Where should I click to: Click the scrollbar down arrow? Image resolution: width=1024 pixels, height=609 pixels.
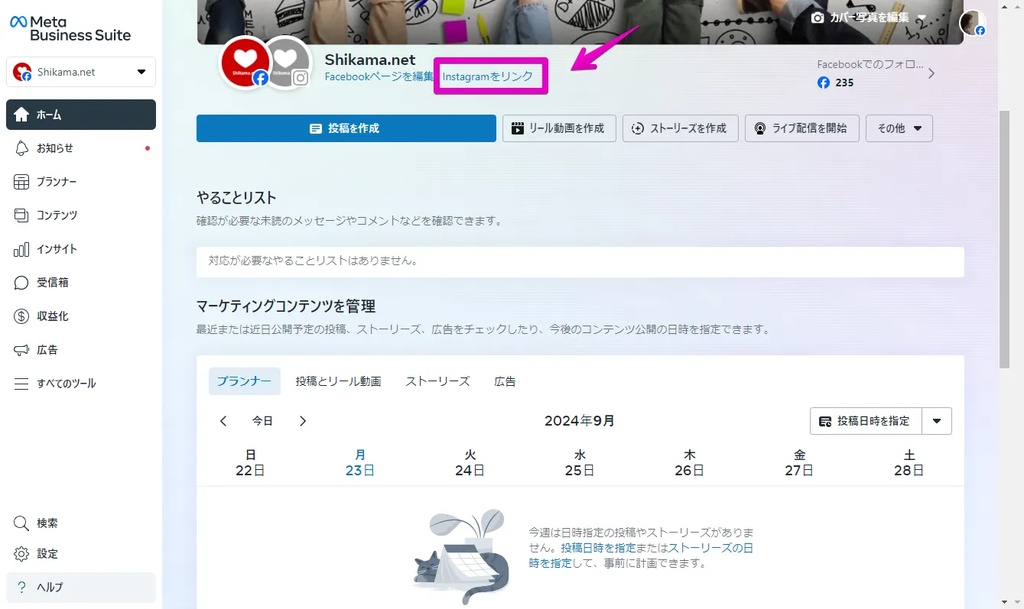pyautogui.click(x=1004, y=602)
